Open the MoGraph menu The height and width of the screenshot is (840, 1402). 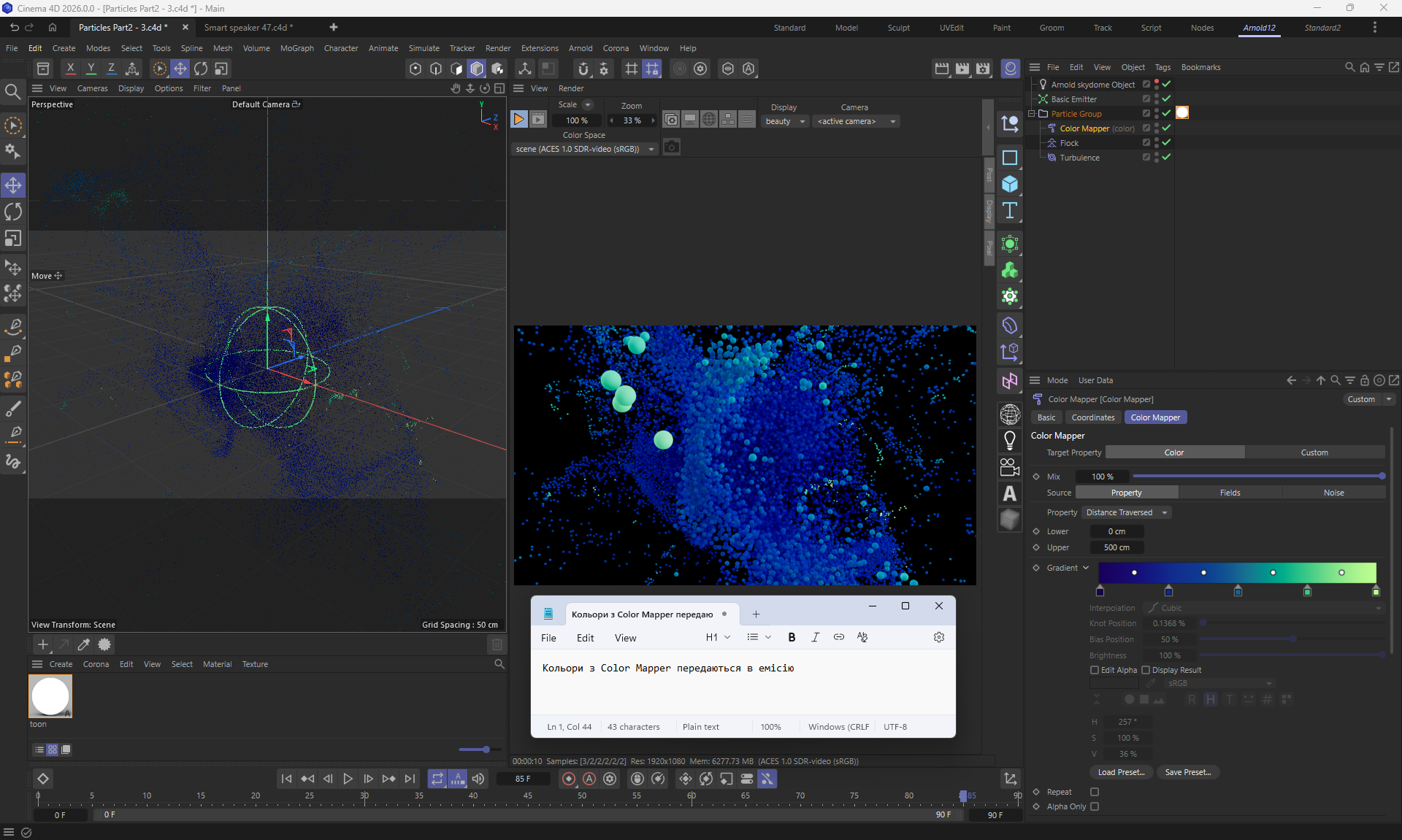pyautogui.click(x=296, y=48)
